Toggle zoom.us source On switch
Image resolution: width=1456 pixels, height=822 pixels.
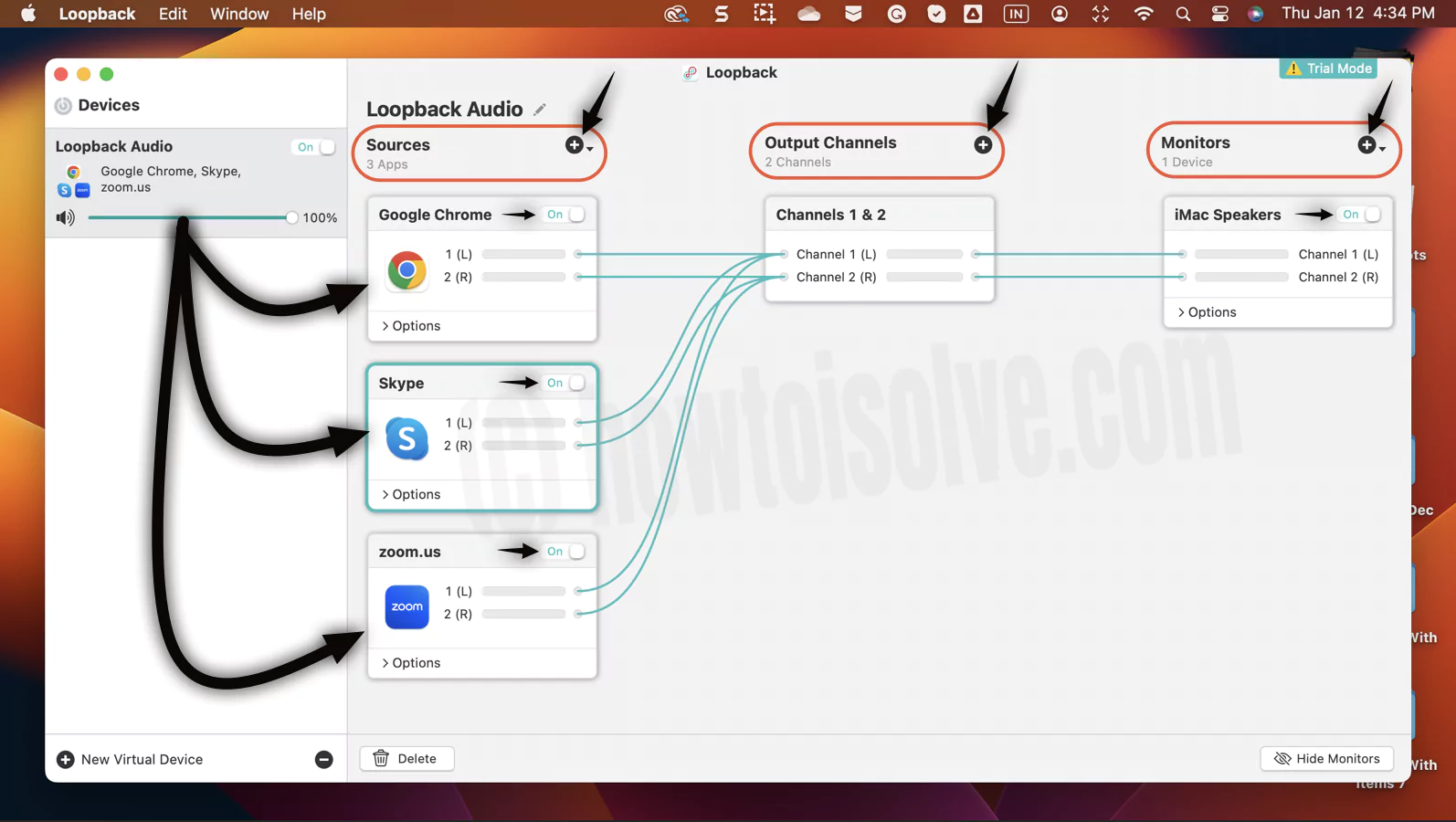coord(564,552)
